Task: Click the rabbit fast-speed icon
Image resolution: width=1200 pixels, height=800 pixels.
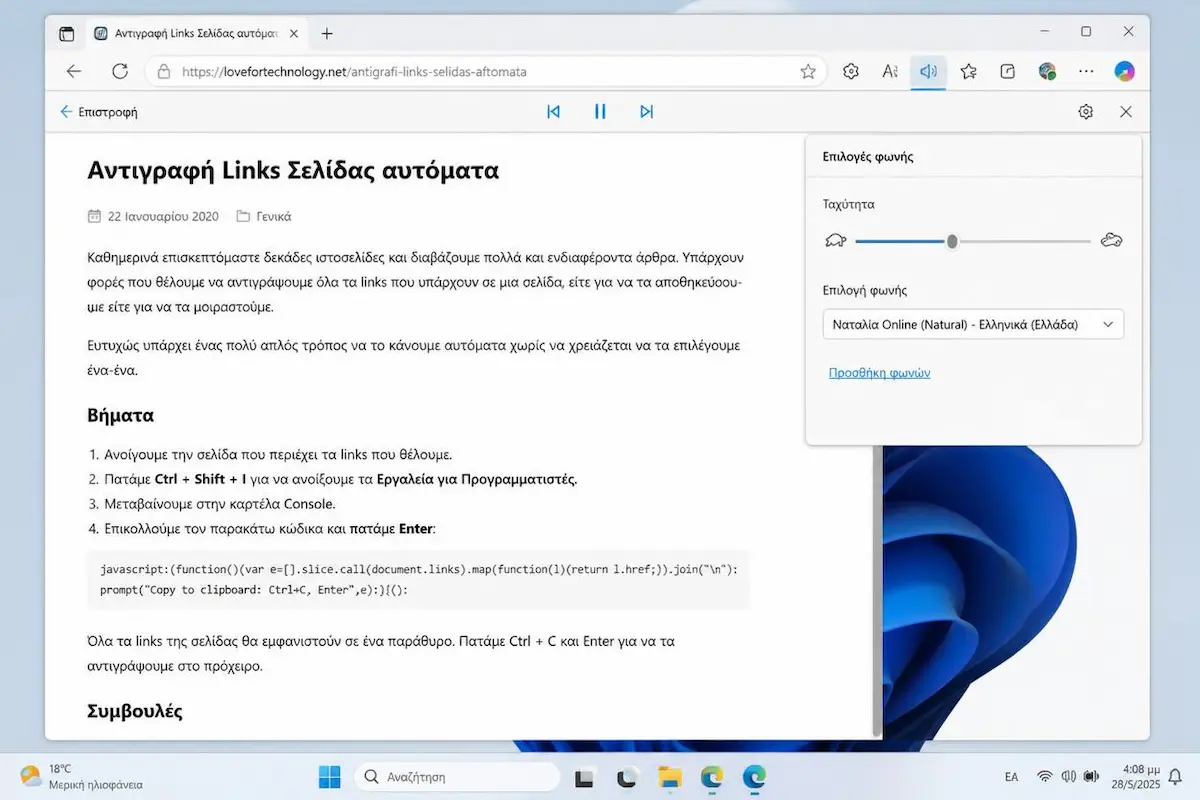Action: 1111,241
